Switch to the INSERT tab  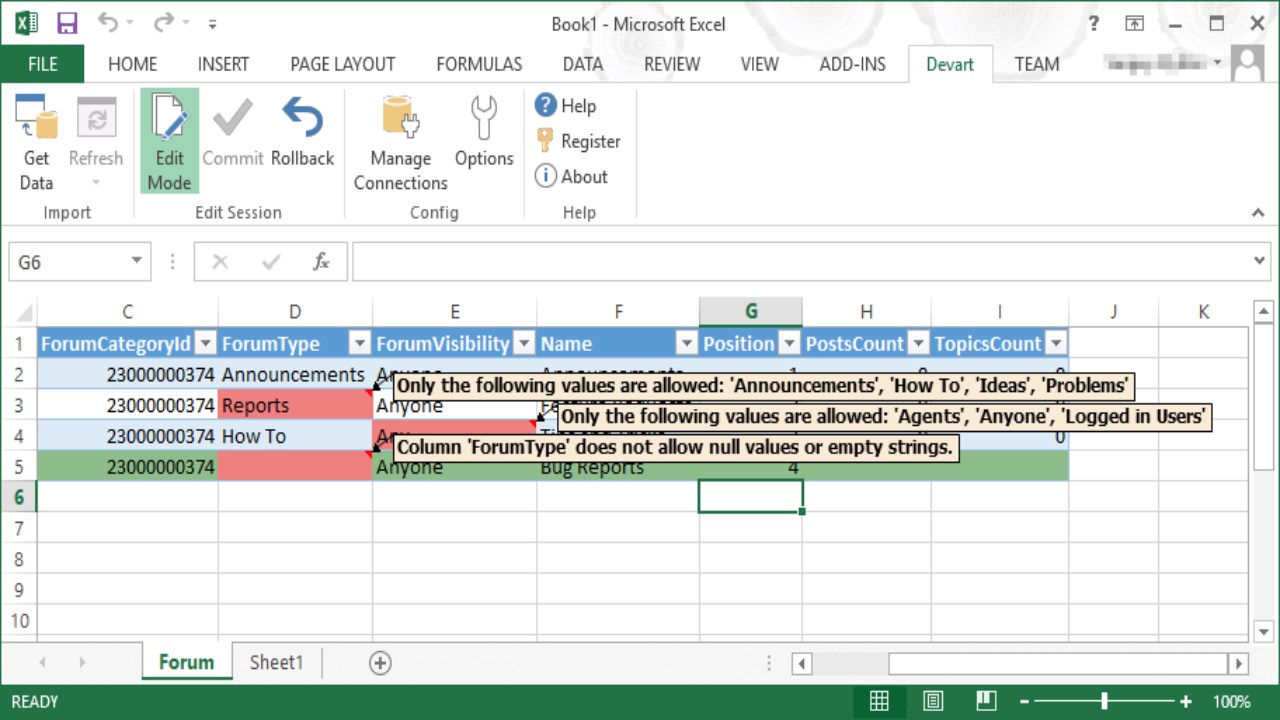pos(223,64)
